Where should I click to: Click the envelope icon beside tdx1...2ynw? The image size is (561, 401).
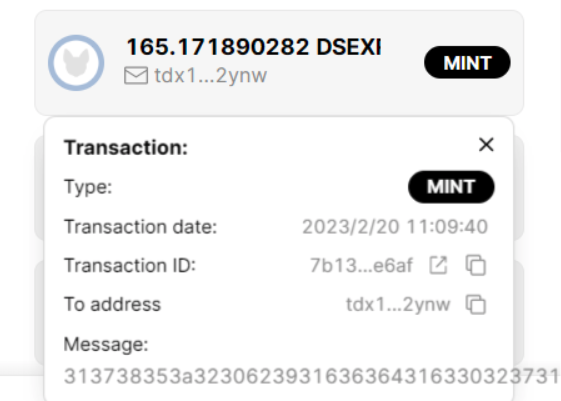[x=136, y=75]
